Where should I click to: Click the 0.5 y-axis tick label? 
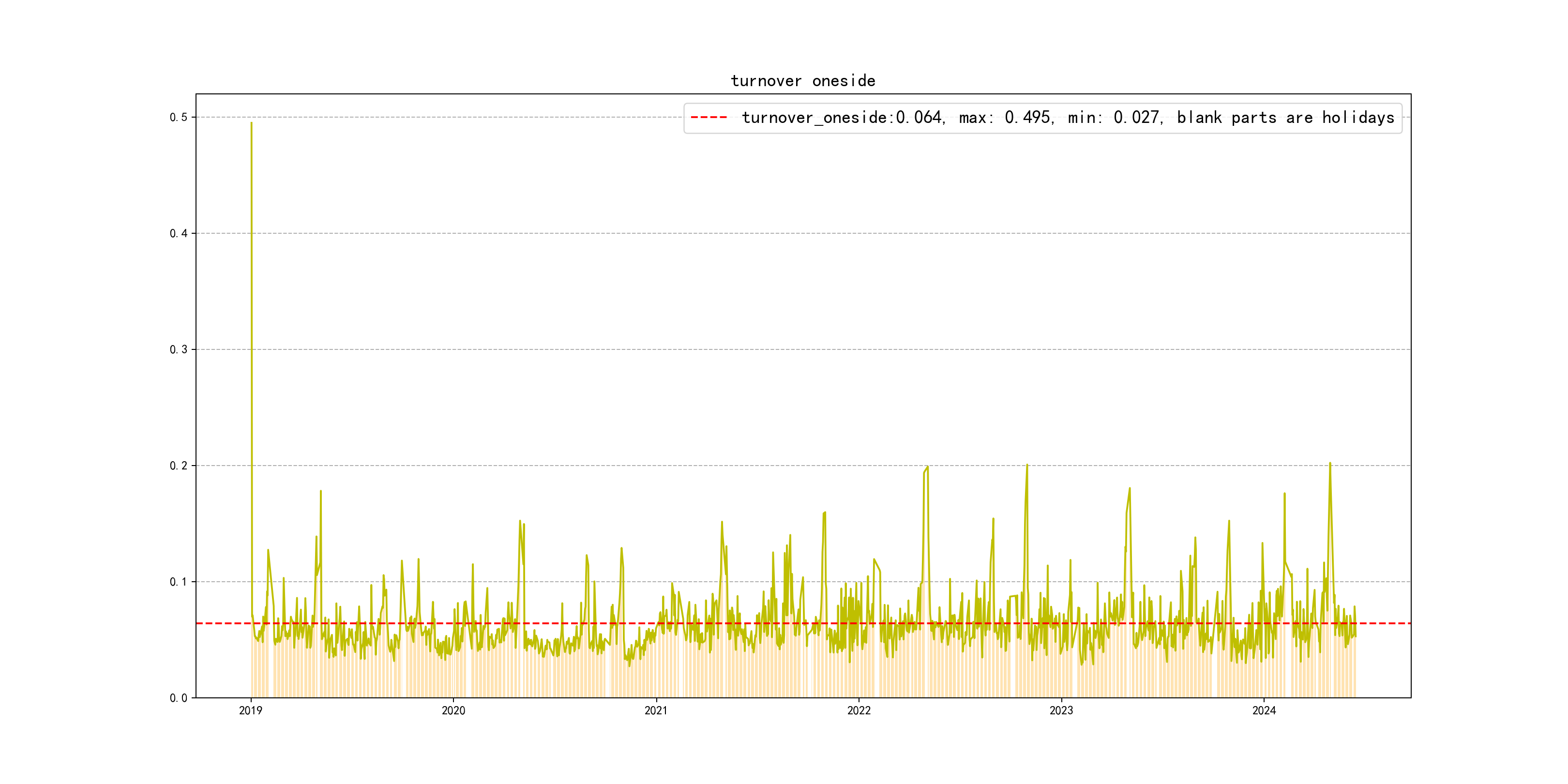tap(179, 117)
